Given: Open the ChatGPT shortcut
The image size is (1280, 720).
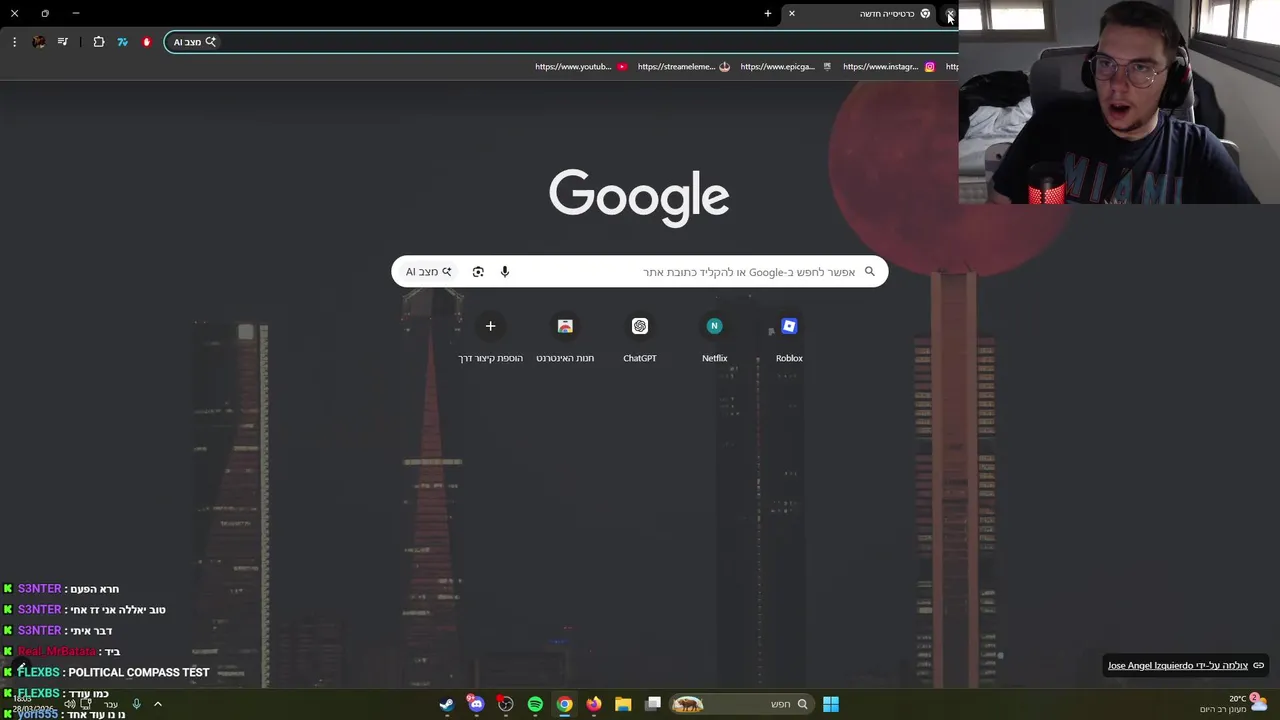Looking at the screenshot, I should (x=640, y=339).
